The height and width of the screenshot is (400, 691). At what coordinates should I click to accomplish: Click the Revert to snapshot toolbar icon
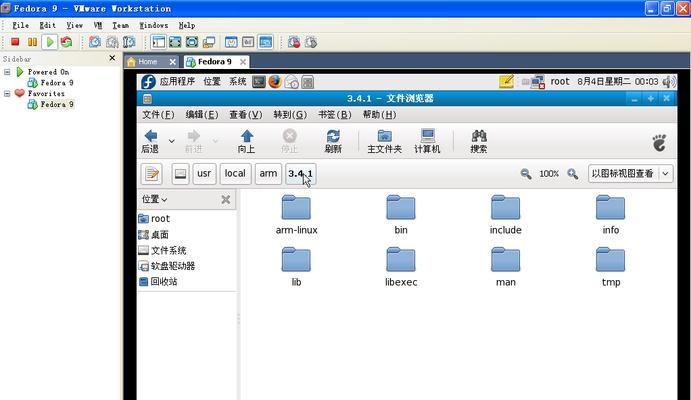coord(112,42)
